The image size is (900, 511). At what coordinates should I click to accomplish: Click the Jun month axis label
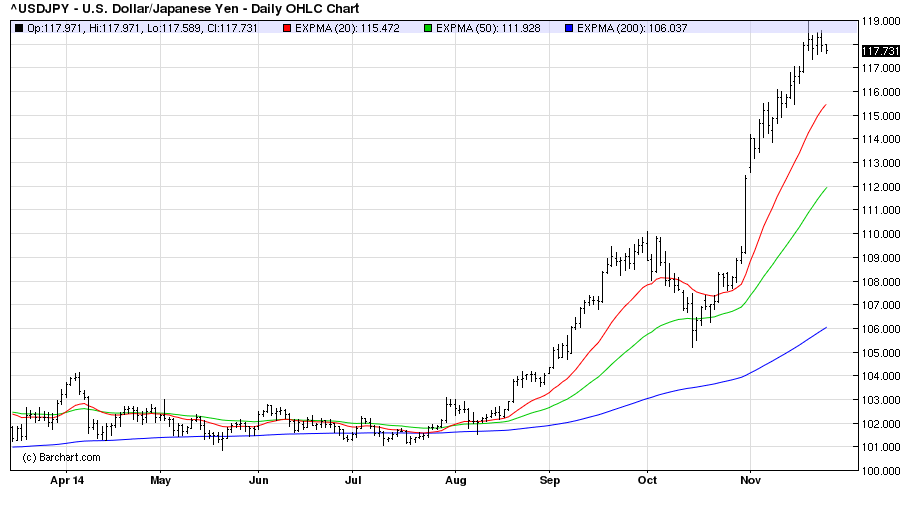(x=258, y=480)
